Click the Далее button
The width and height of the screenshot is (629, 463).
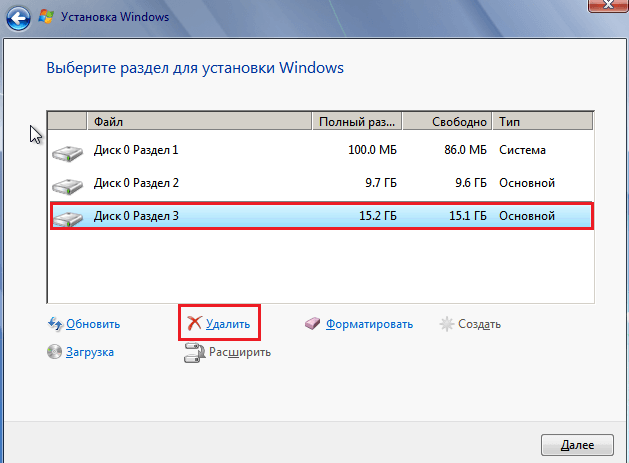click(x=577, y=445)
